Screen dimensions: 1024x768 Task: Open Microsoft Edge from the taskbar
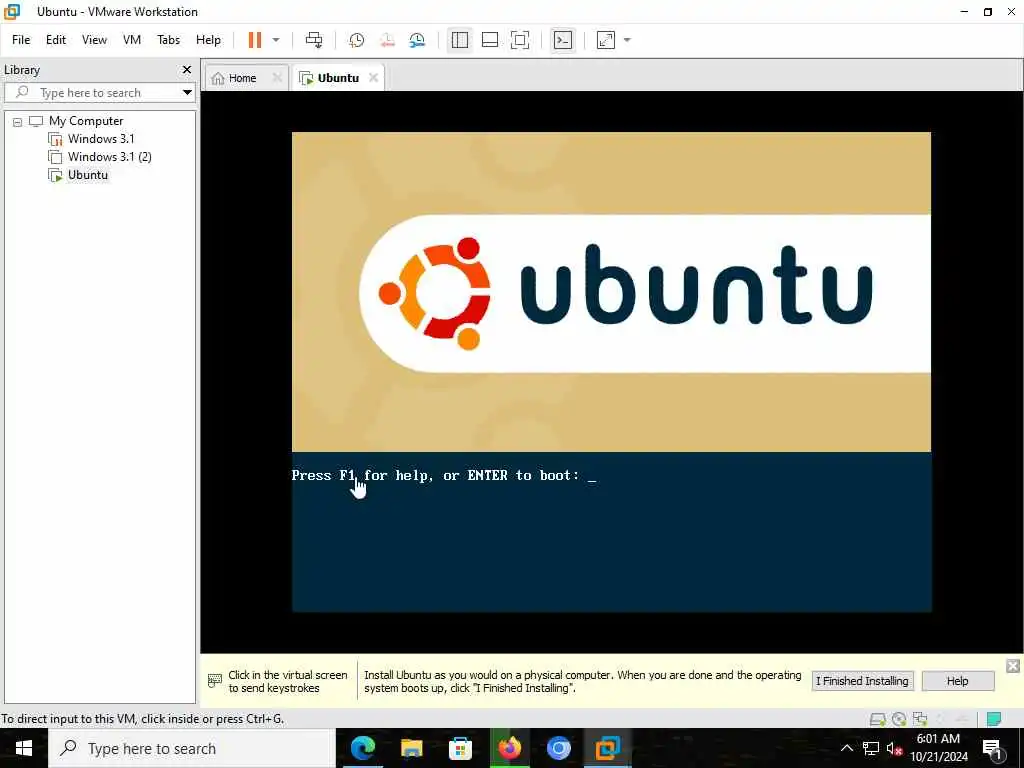click(362, 748)
